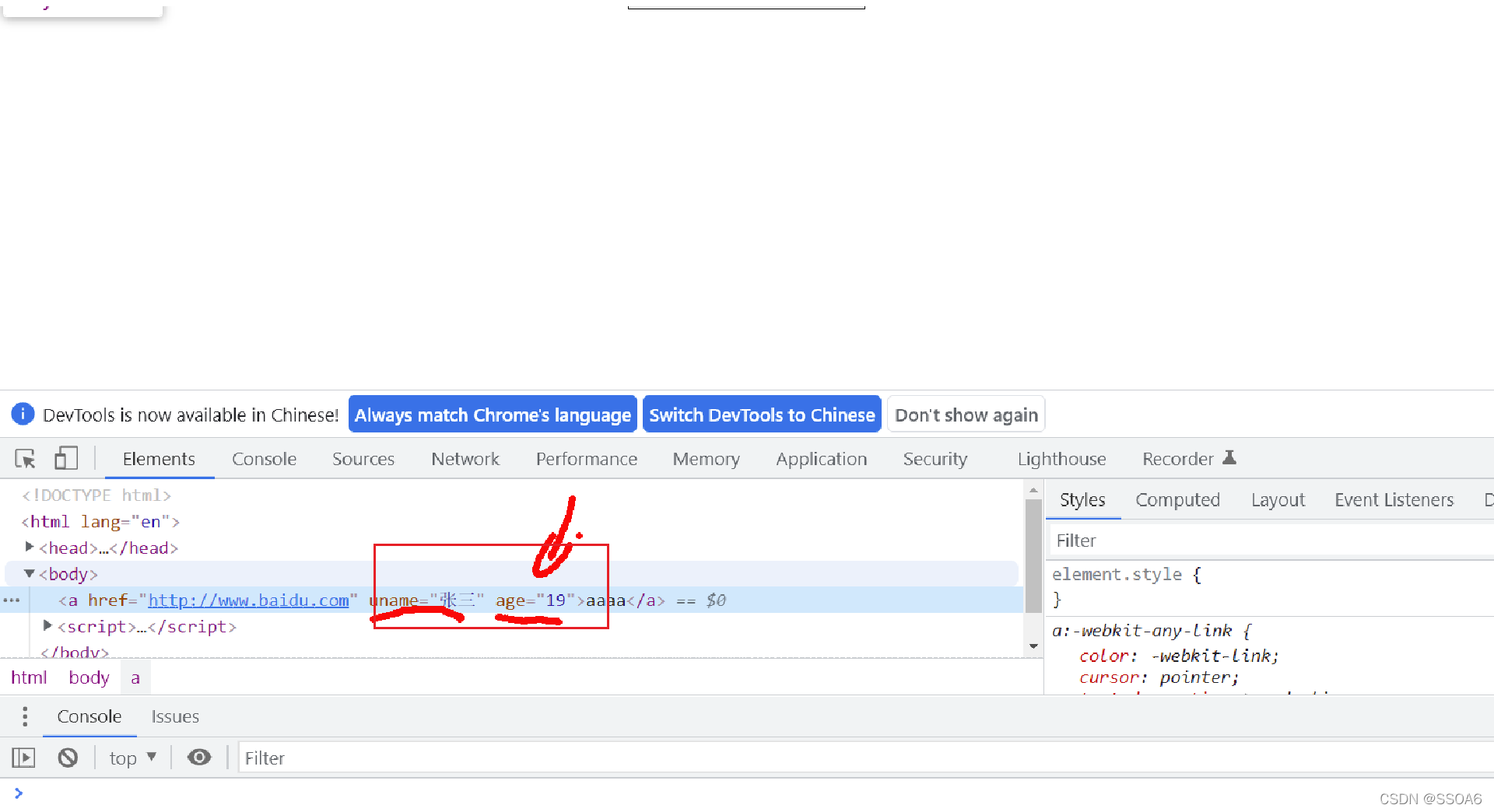
Task: Click the age="19" attribute value
Action: tap(555, 600)
